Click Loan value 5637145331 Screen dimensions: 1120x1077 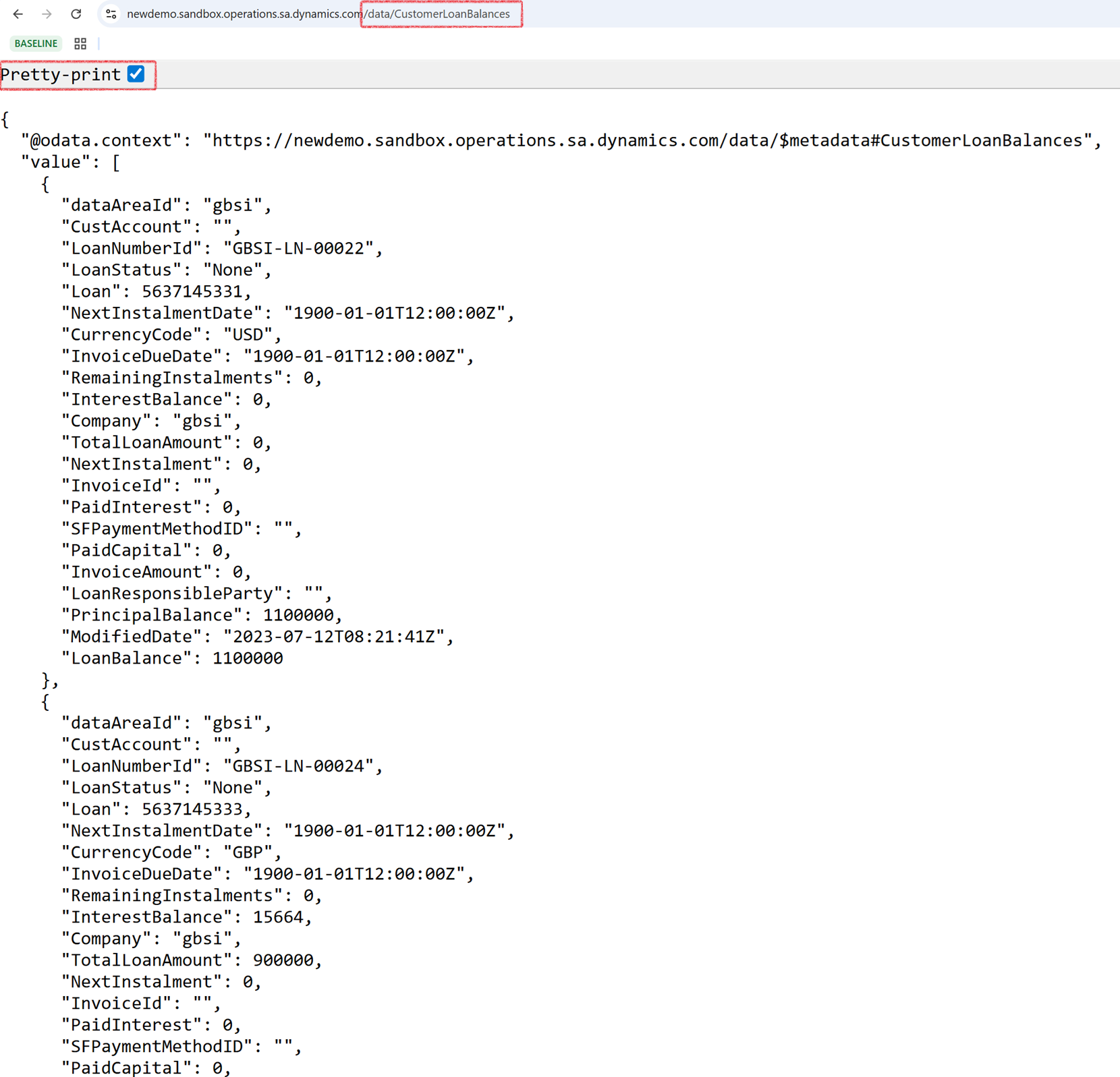[192, 291]
